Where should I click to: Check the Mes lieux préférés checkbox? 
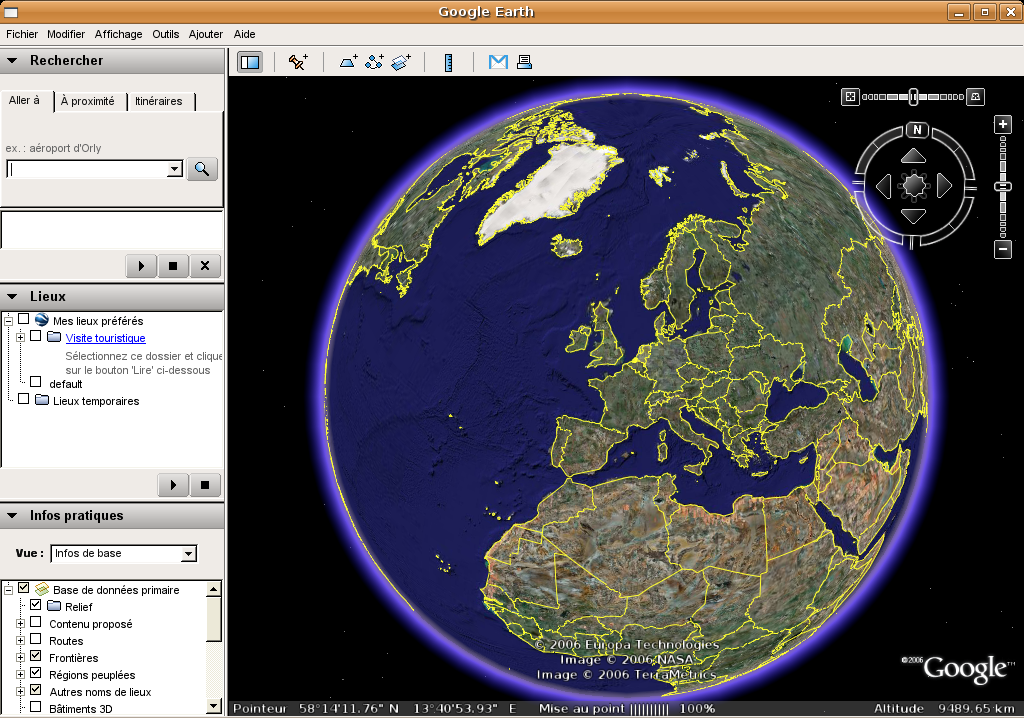click(x=24, y=319)
